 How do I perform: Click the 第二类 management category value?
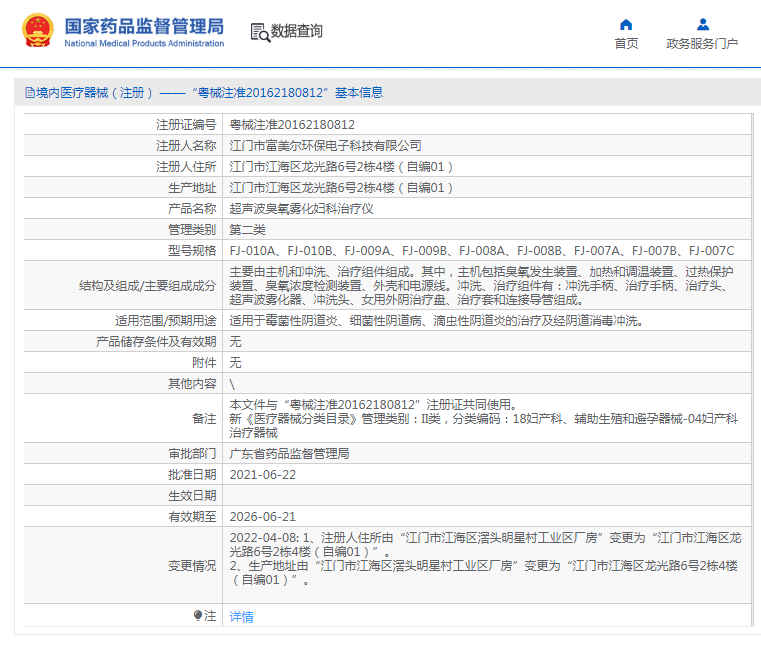[x=248, y=230]
